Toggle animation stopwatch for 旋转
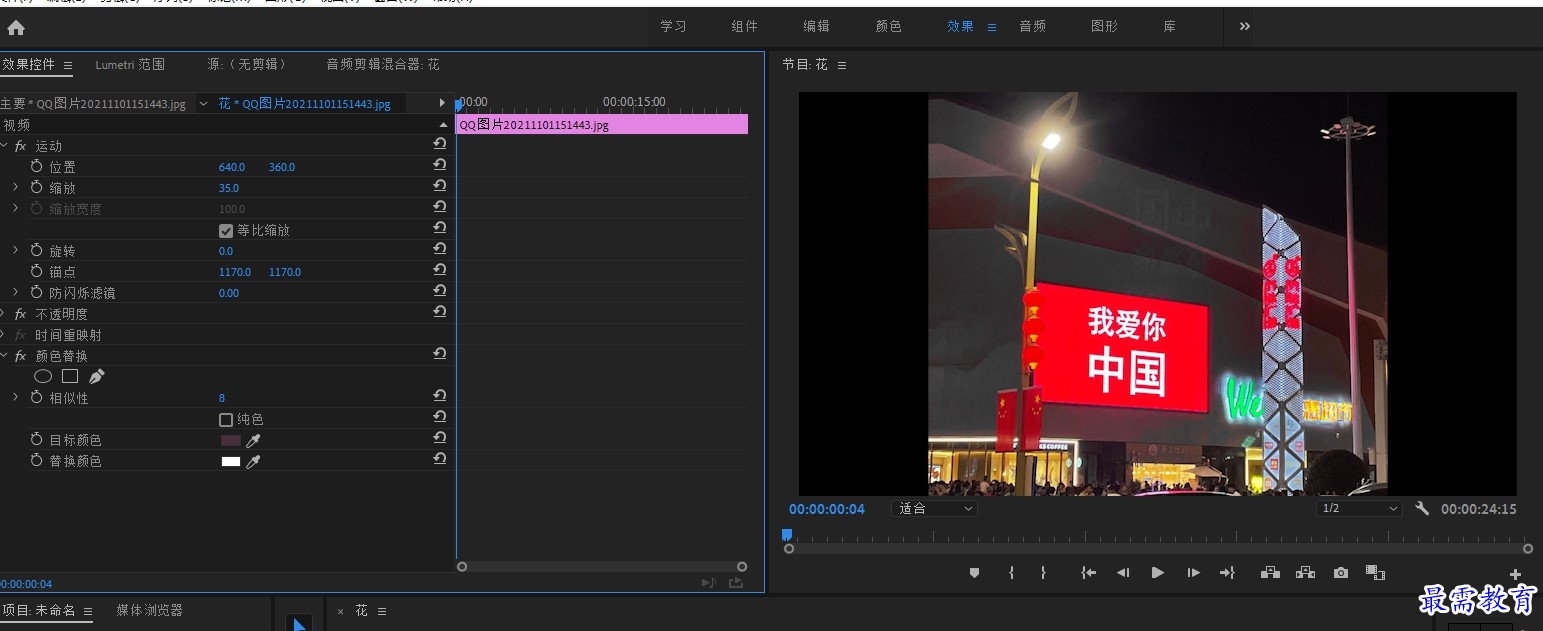This screenshot has height=631, width=1543. pyautogui.click(x=37, y=250)
